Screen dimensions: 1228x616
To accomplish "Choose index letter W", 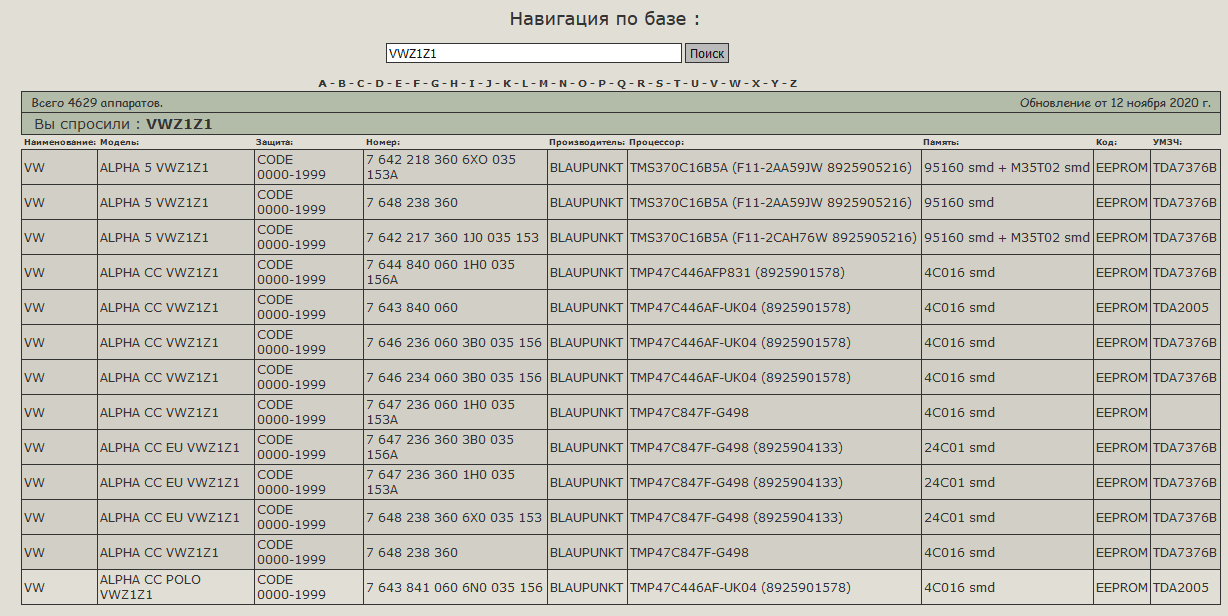I will click(735, 83).
